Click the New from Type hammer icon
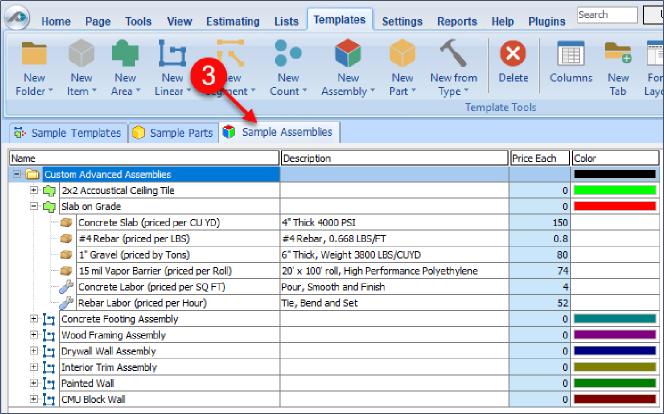Screen dimensions: 664x414 (453, 53)
